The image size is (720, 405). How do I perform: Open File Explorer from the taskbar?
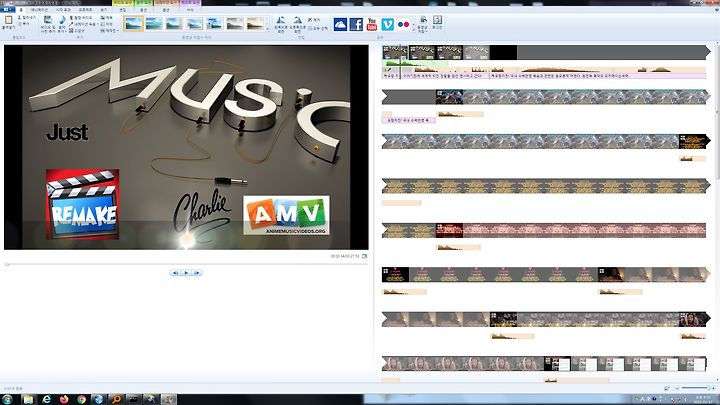click(28, 399)
